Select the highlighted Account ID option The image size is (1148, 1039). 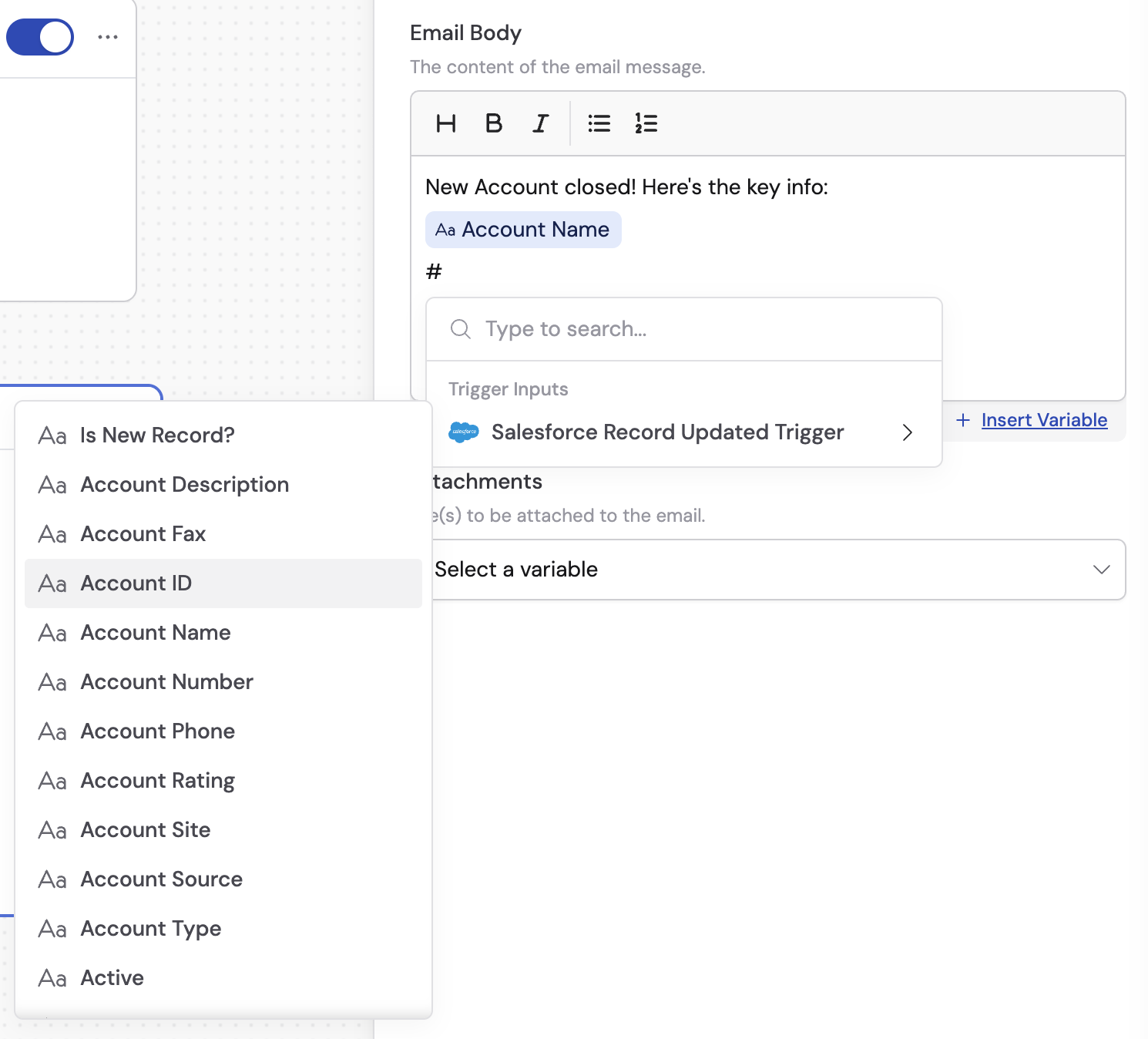[136, 583]
